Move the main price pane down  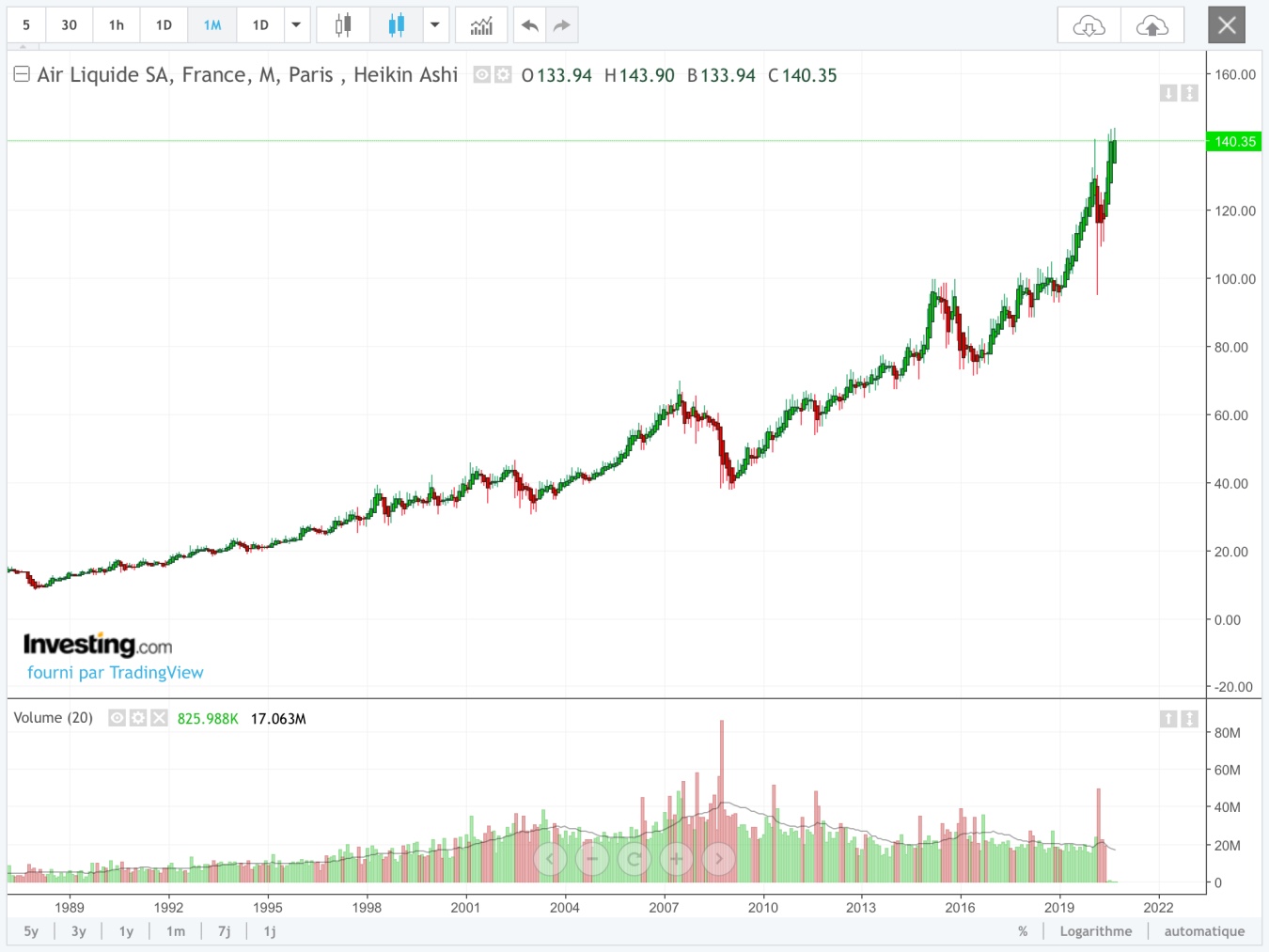point(1168,93)
